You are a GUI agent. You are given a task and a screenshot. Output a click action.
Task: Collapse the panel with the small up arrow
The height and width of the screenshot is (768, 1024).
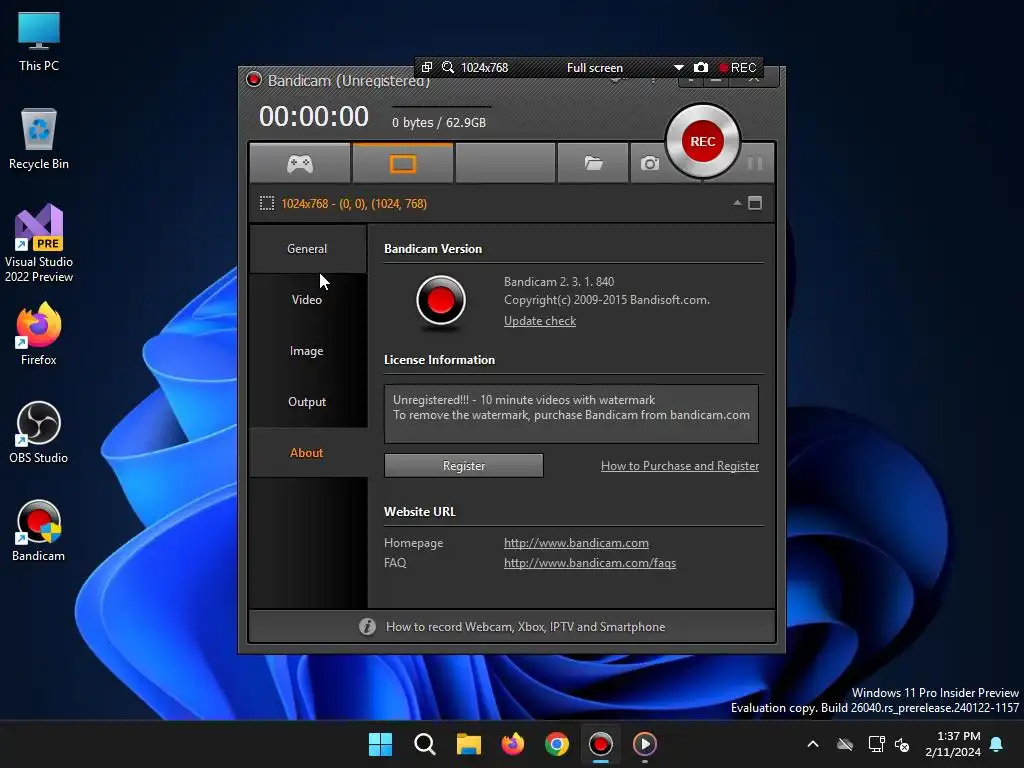click(737, 203)
